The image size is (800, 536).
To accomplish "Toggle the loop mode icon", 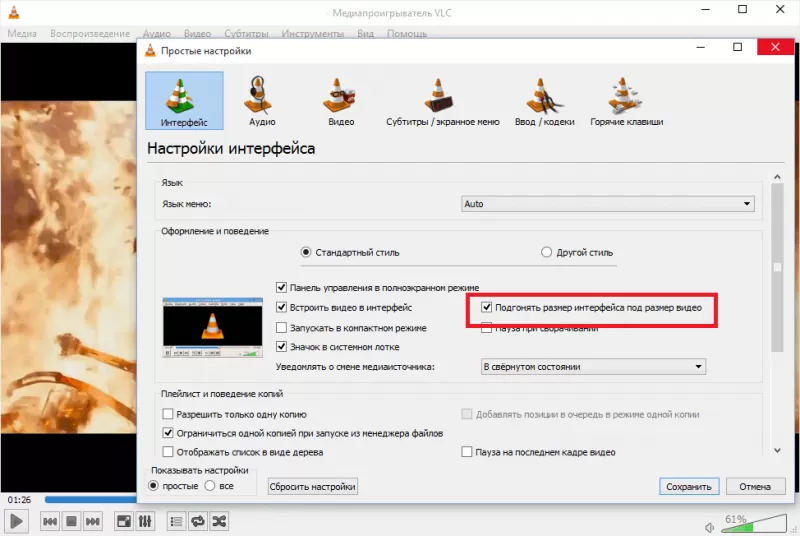I will click(198, 521).
